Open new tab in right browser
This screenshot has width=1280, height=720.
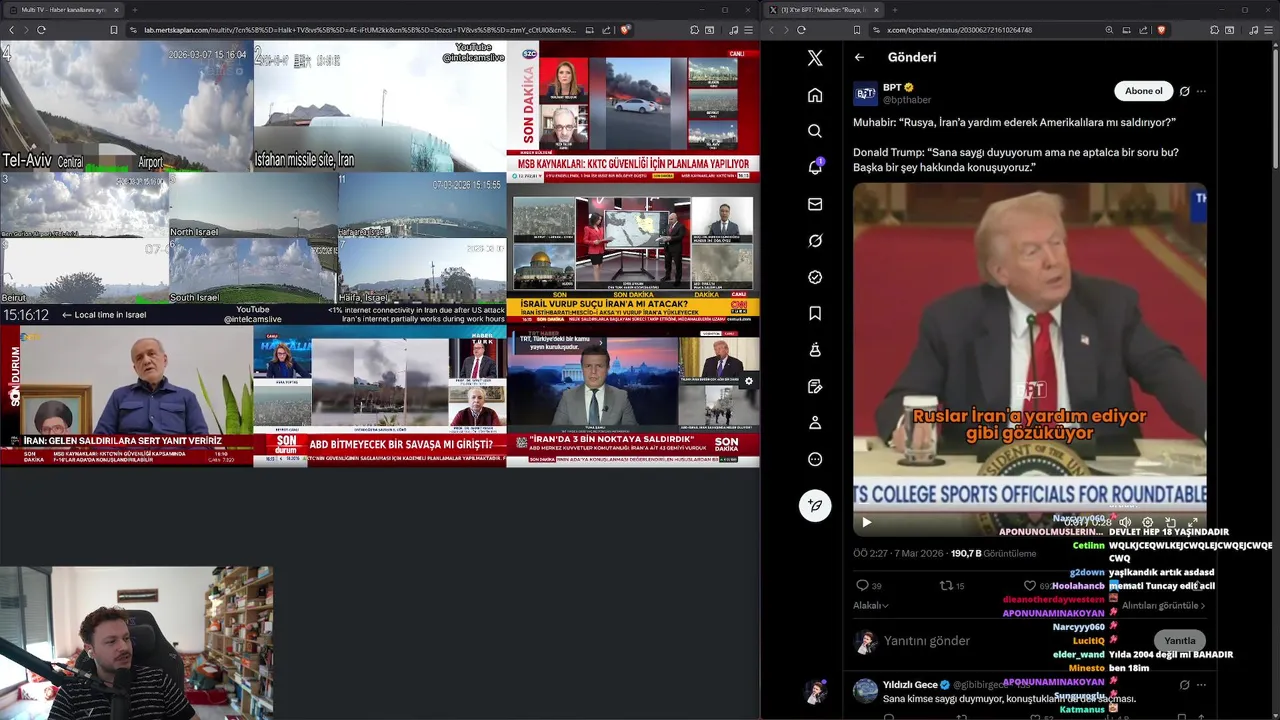[895, 9]
